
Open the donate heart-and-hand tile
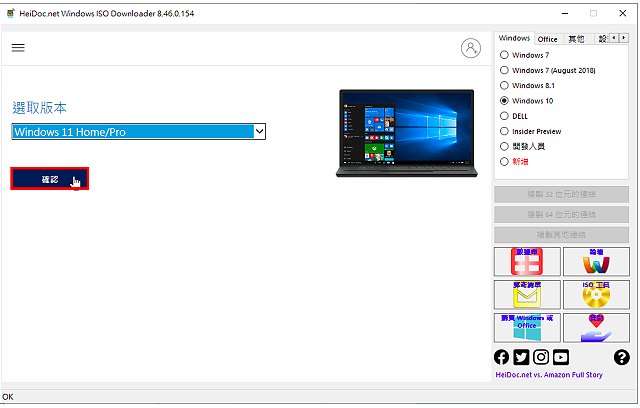(596, 328)
